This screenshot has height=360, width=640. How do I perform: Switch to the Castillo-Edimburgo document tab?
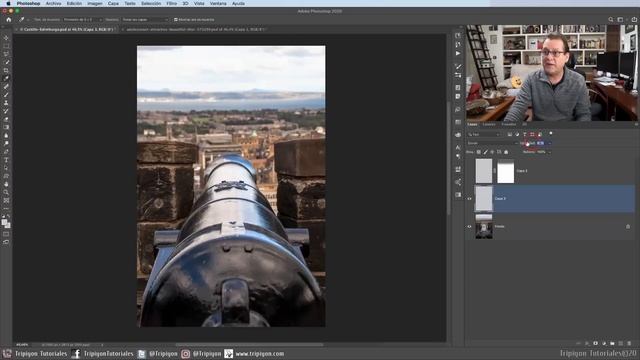tap(67, 29)
